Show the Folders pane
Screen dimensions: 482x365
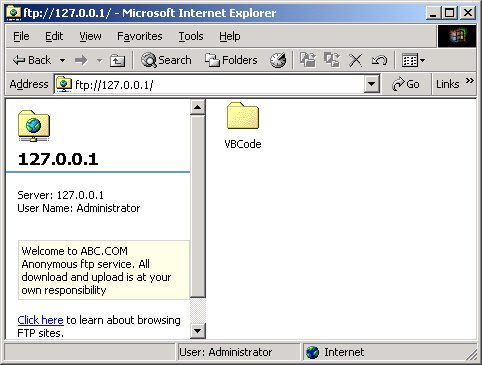coord(231,60)
